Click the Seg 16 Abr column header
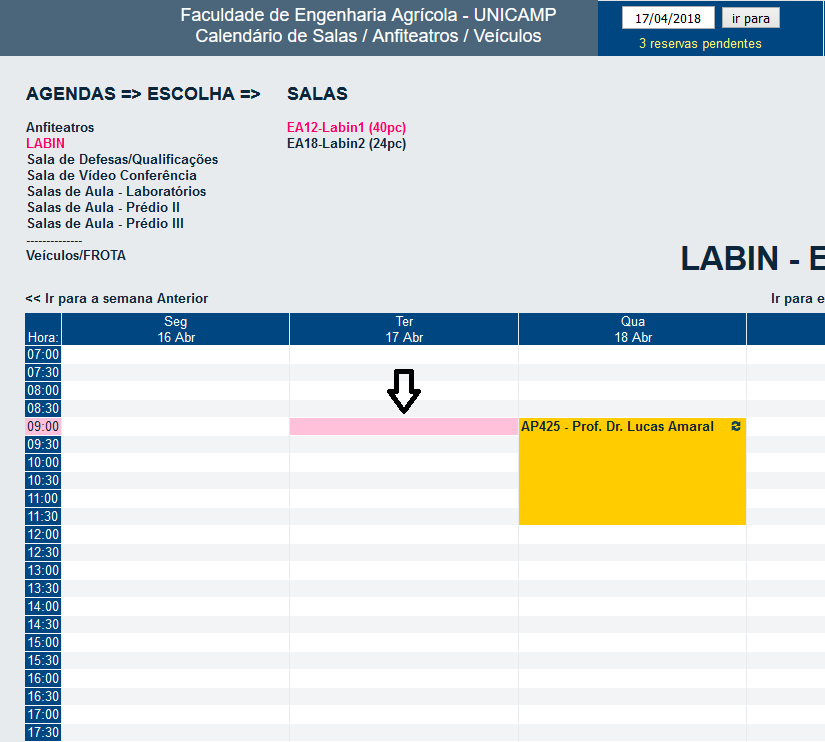The image size is (825, 742). tap(176, 329)
